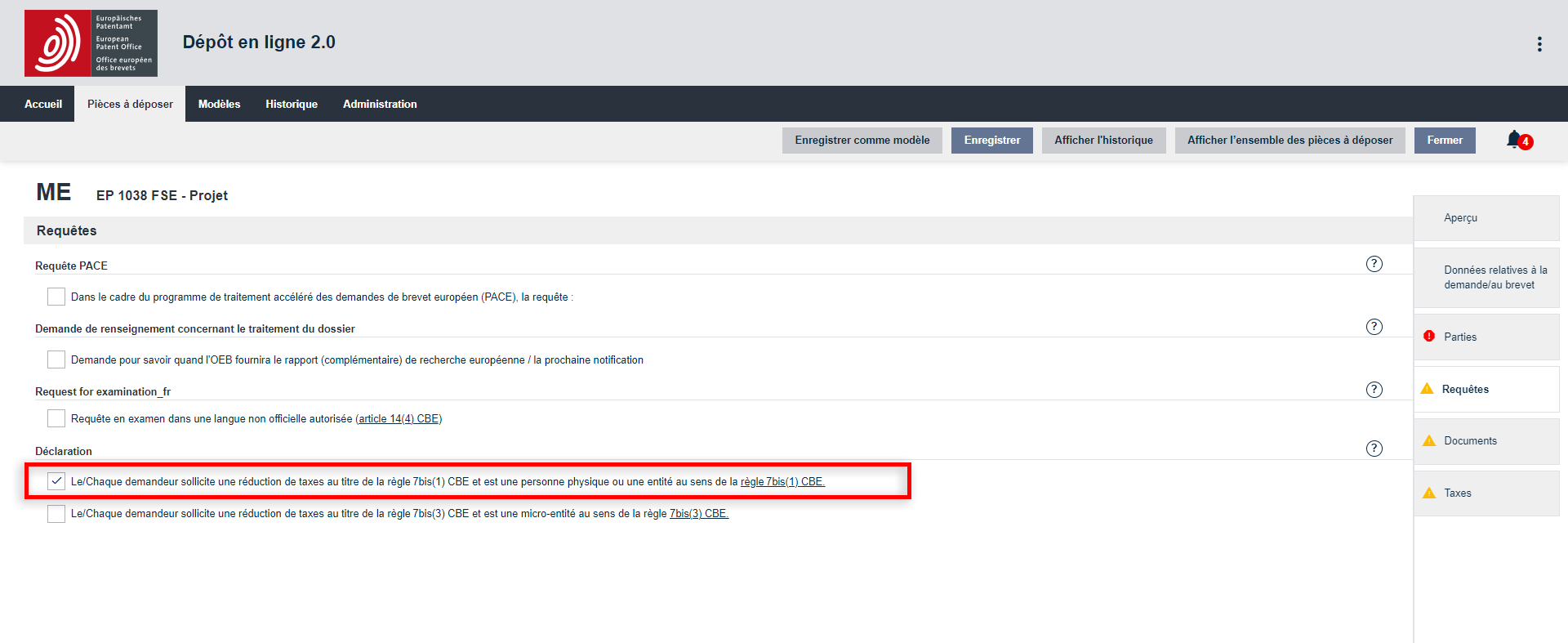Click the European Patent Office logo

pyautogui.click(x=91, y=43)
